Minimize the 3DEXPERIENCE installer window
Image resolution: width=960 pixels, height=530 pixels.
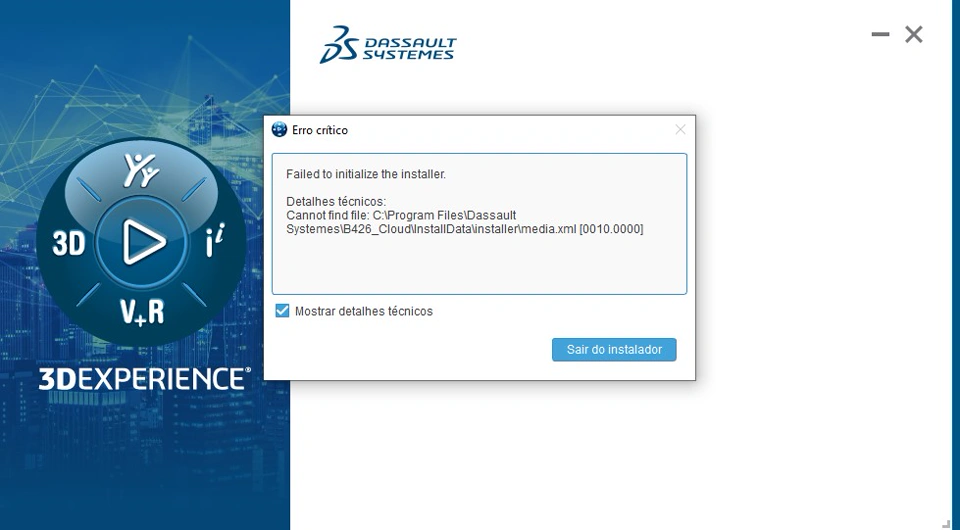tap(880, 34)
